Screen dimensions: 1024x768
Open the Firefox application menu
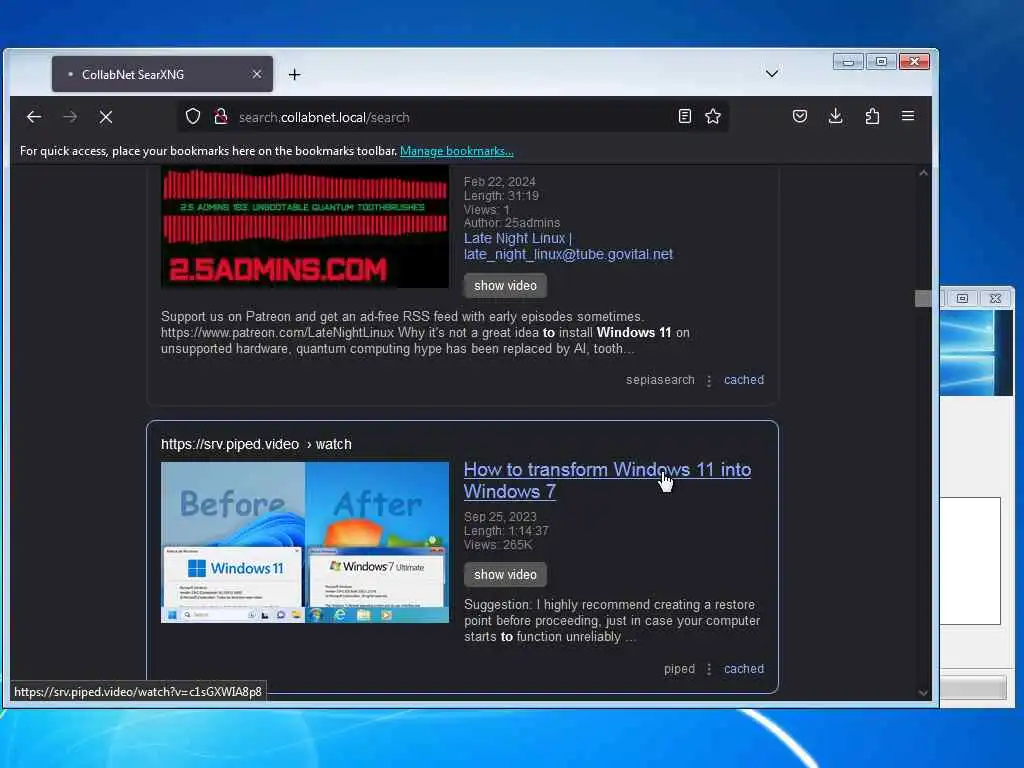908,116
